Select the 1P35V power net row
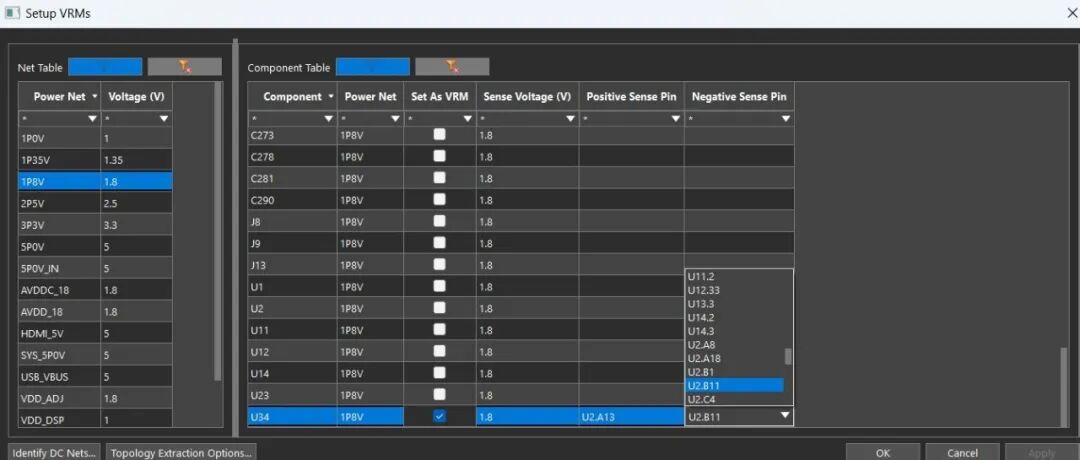This screenshot has width=1080, height=460. point(95,160)
